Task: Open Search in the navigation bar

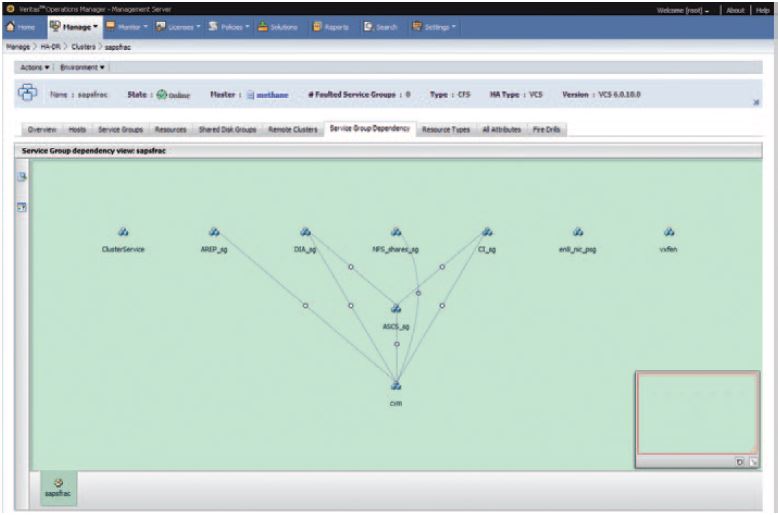Action: (x=381, y=27)
